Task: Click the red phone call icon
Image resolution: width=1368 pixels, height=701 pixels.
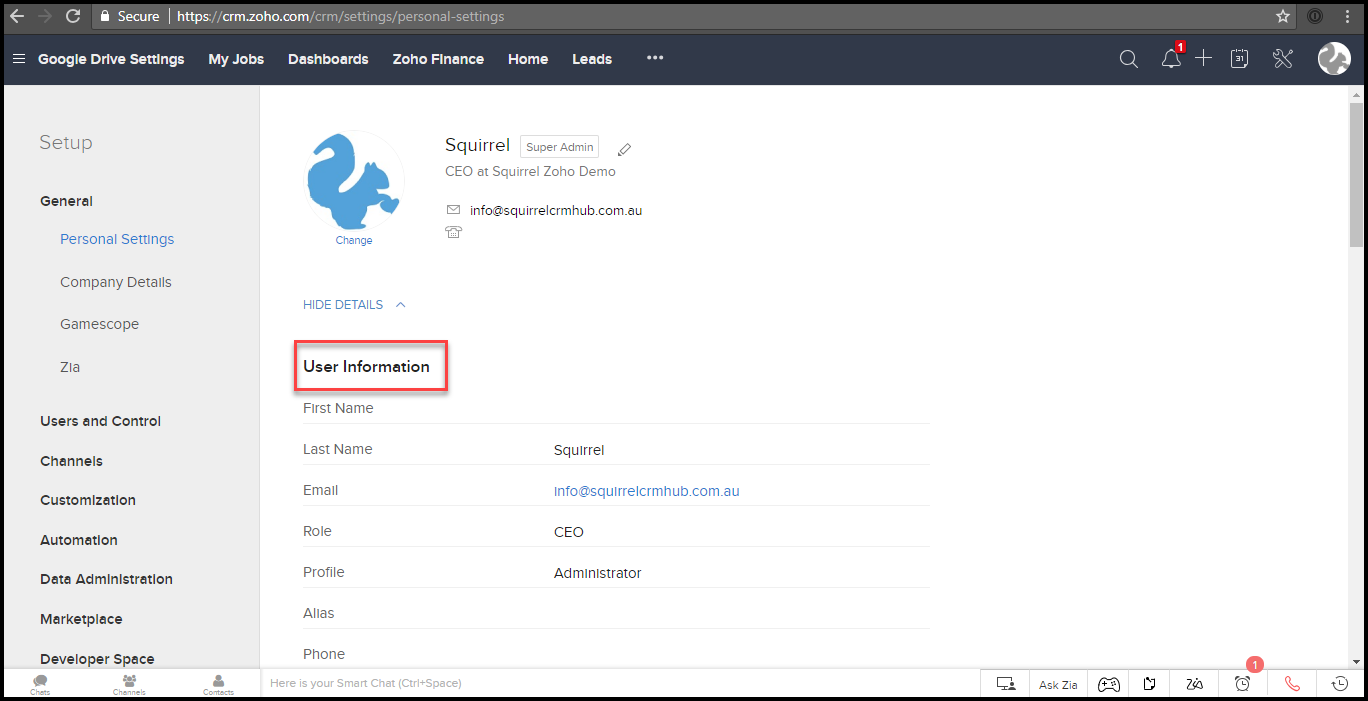Action: pos(1292,684)
